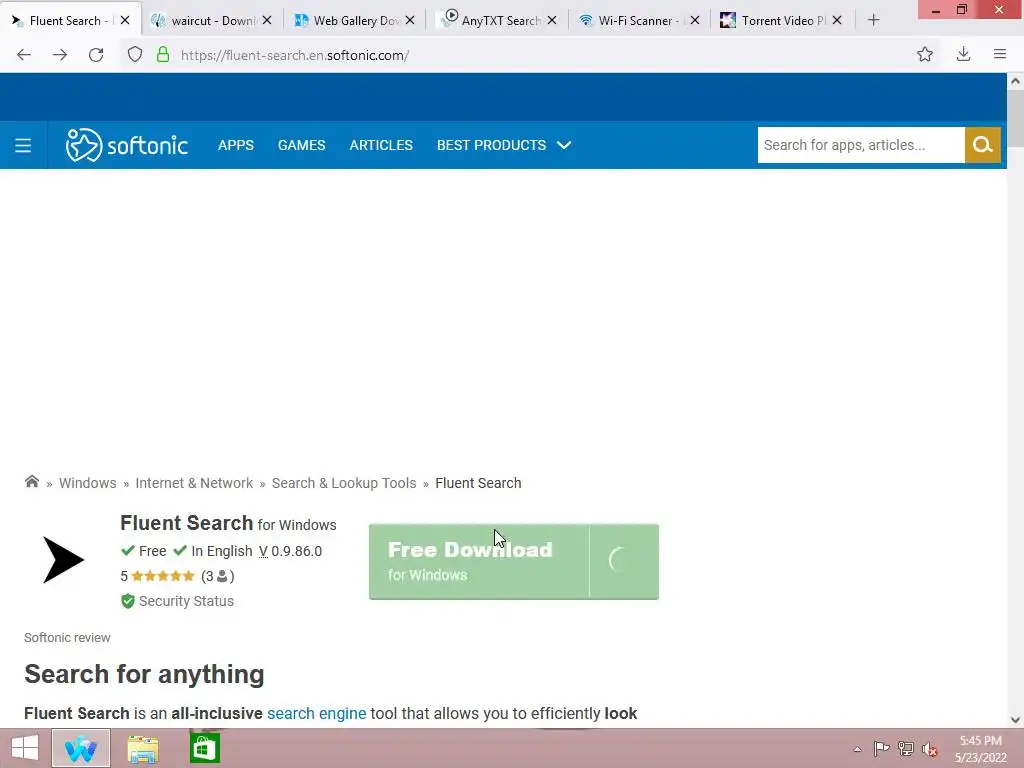Open a new tab with the plus button
This screenshot has height=768, width=1024.
tap(874, 20)
